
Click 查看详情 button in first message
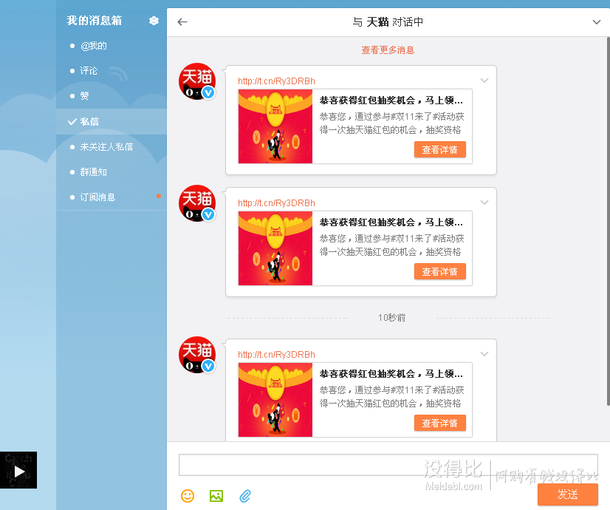coord(440,149)
